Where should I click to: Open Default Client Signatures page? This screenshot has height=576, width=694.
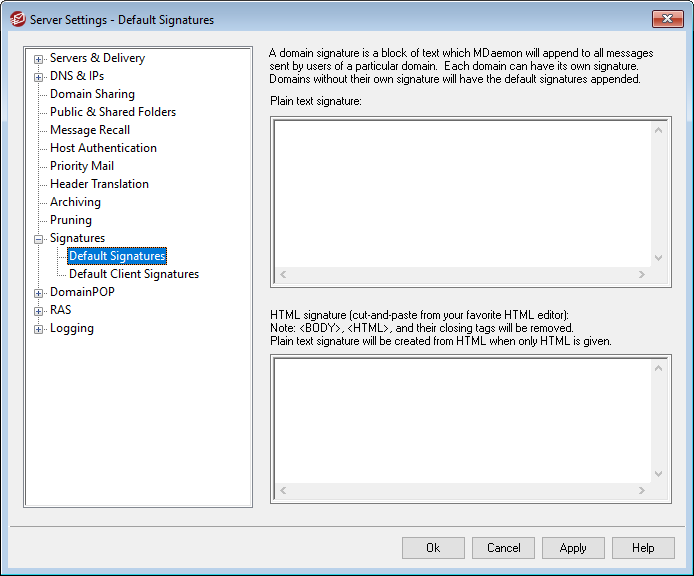134,274
